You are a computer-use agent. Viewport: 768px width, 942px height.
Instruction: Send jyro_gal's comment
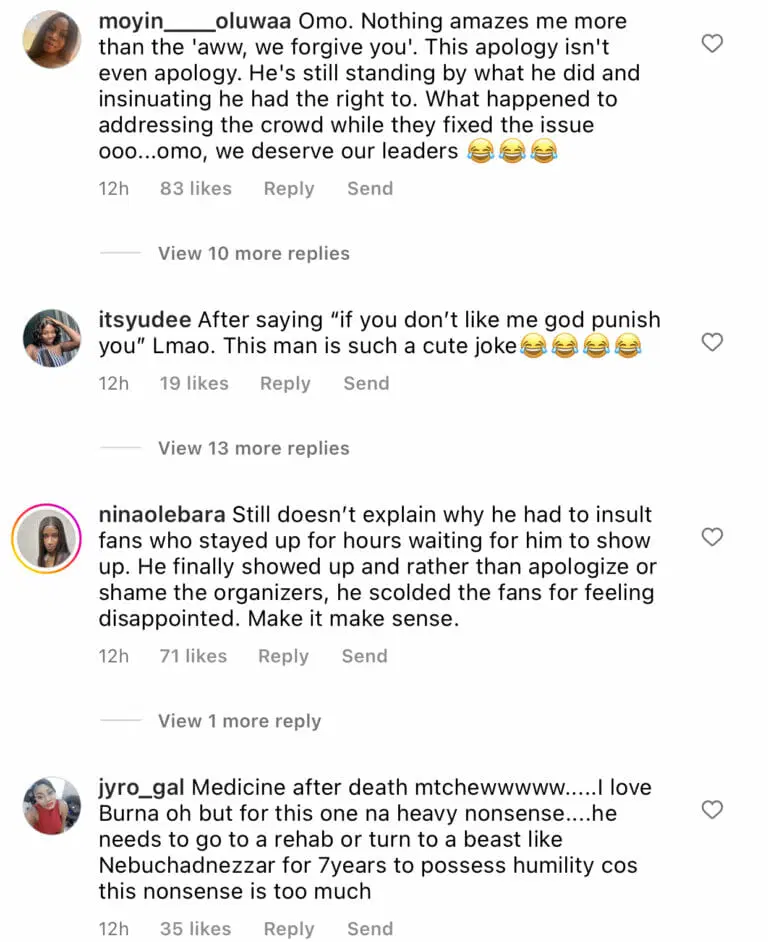coord(370,929)
